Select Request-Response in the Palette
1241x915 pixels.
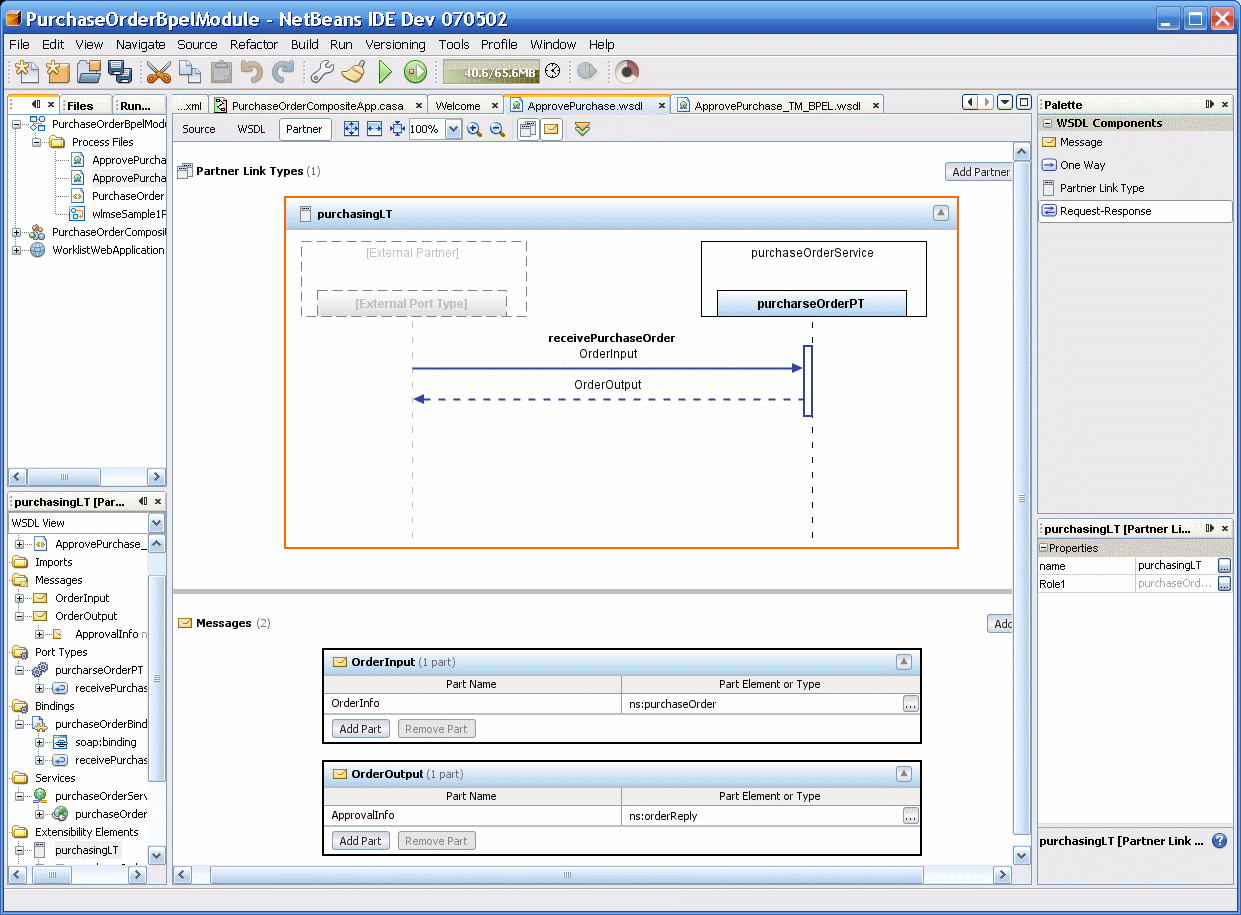1135,211
